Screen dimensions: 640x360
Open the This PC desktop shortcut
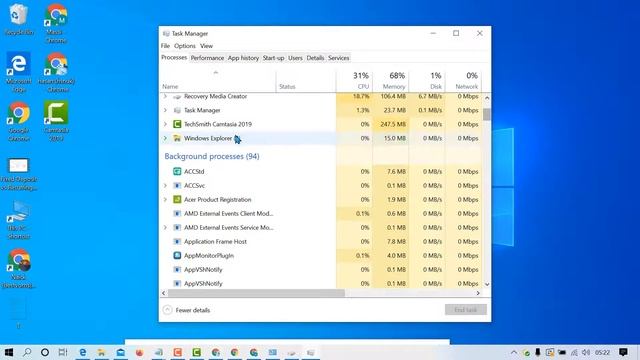coord(18,220)
